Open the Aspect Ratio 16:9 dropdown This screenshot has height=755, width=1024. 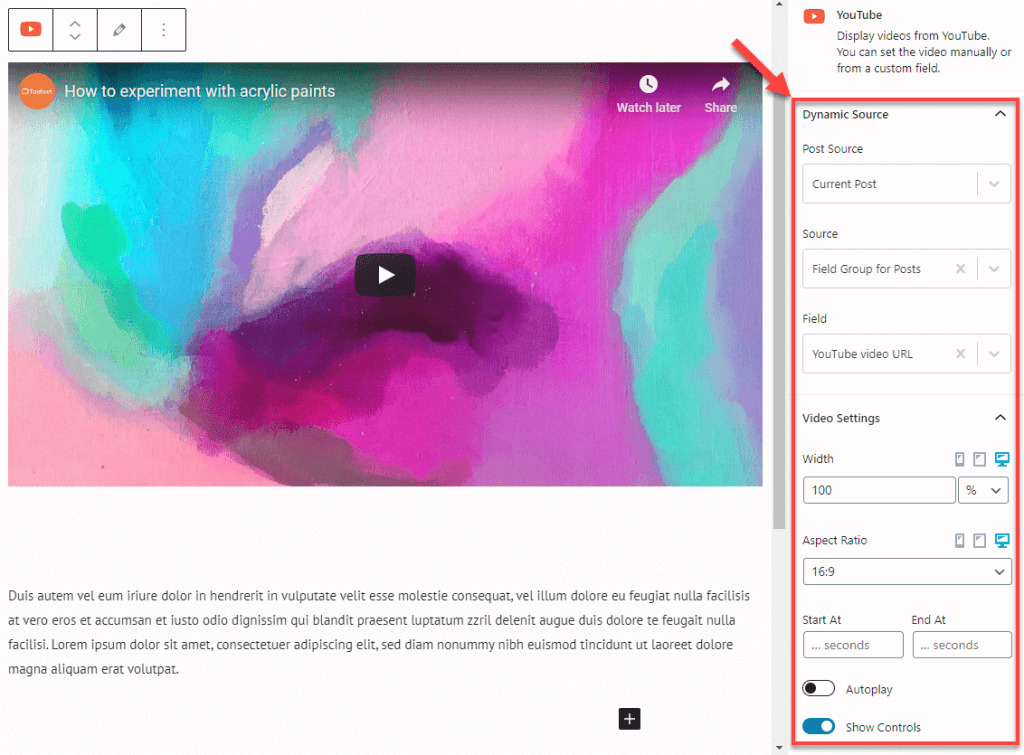coord(906,571)
